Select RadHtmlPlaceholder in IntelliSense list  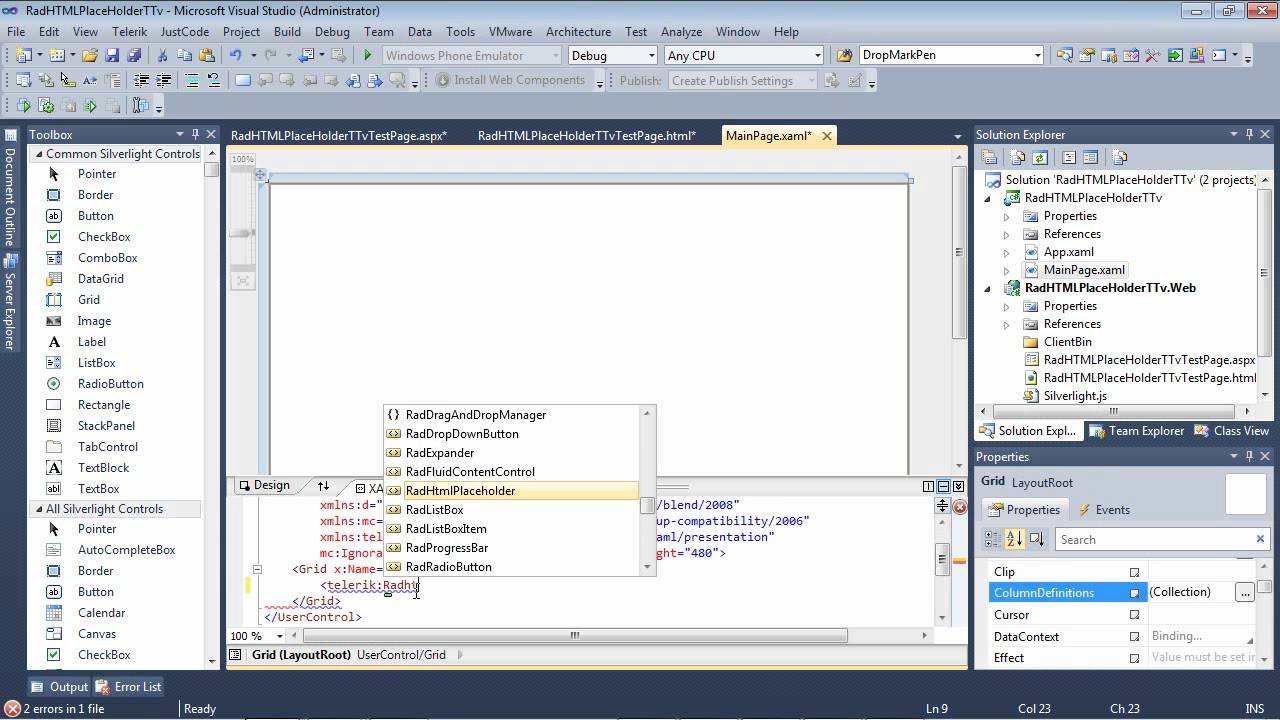(511, 491)
